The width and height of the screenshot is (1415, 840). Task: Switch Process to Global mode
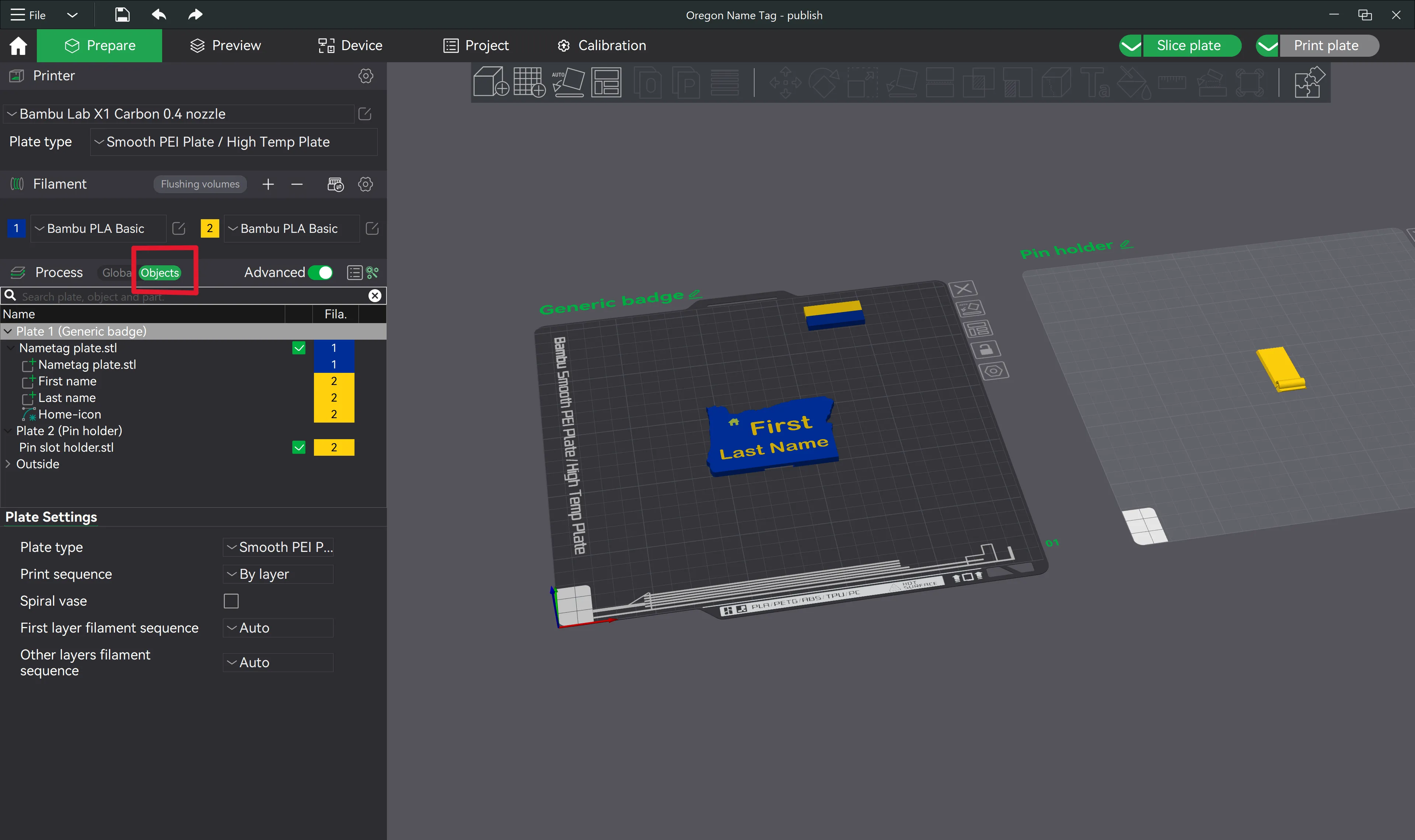tap(116, 273)
